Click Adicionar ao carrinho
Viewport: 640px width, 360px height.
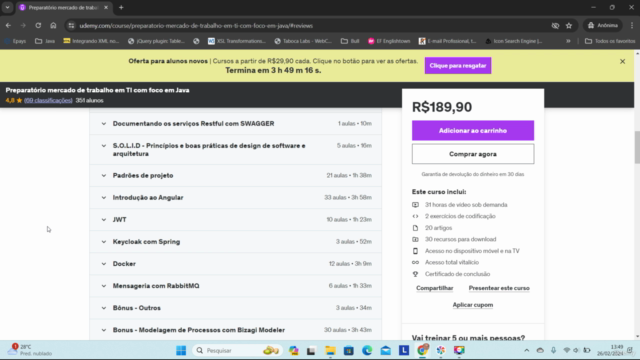point(473,131)
